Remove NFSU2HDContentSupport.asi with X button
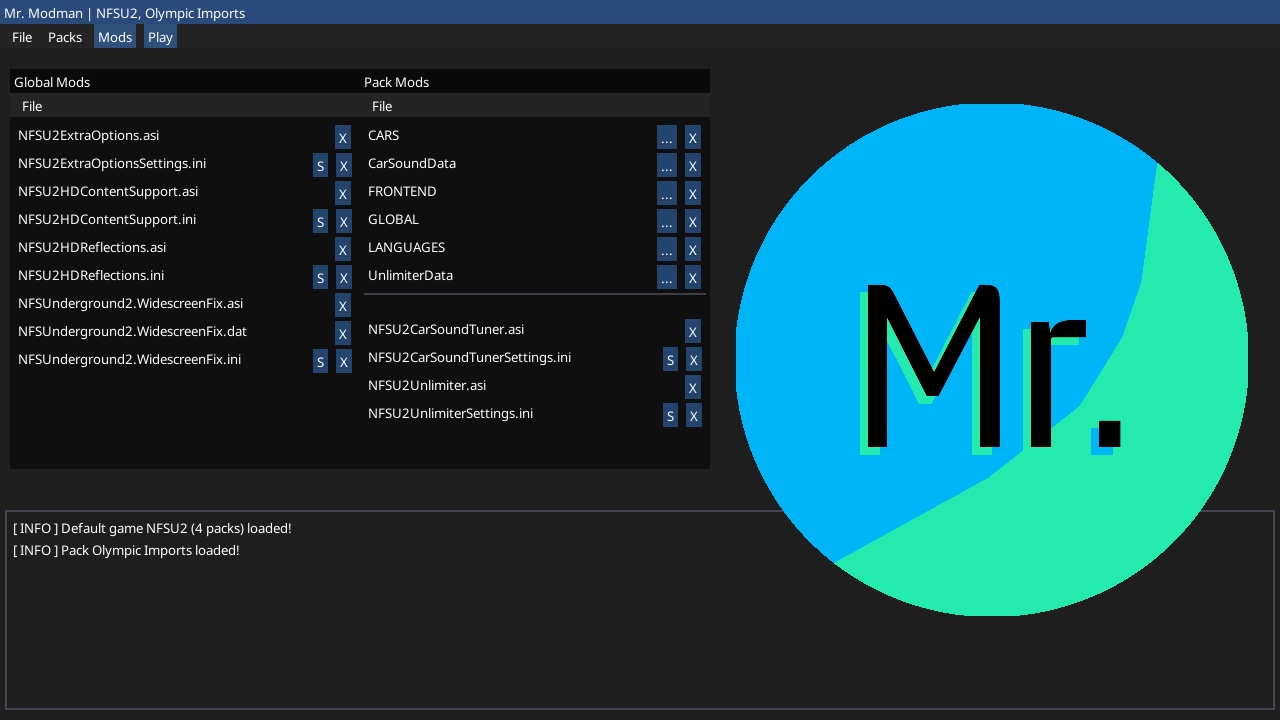Viewport: 1280px width, 720px height. click(x=343, y=194)
